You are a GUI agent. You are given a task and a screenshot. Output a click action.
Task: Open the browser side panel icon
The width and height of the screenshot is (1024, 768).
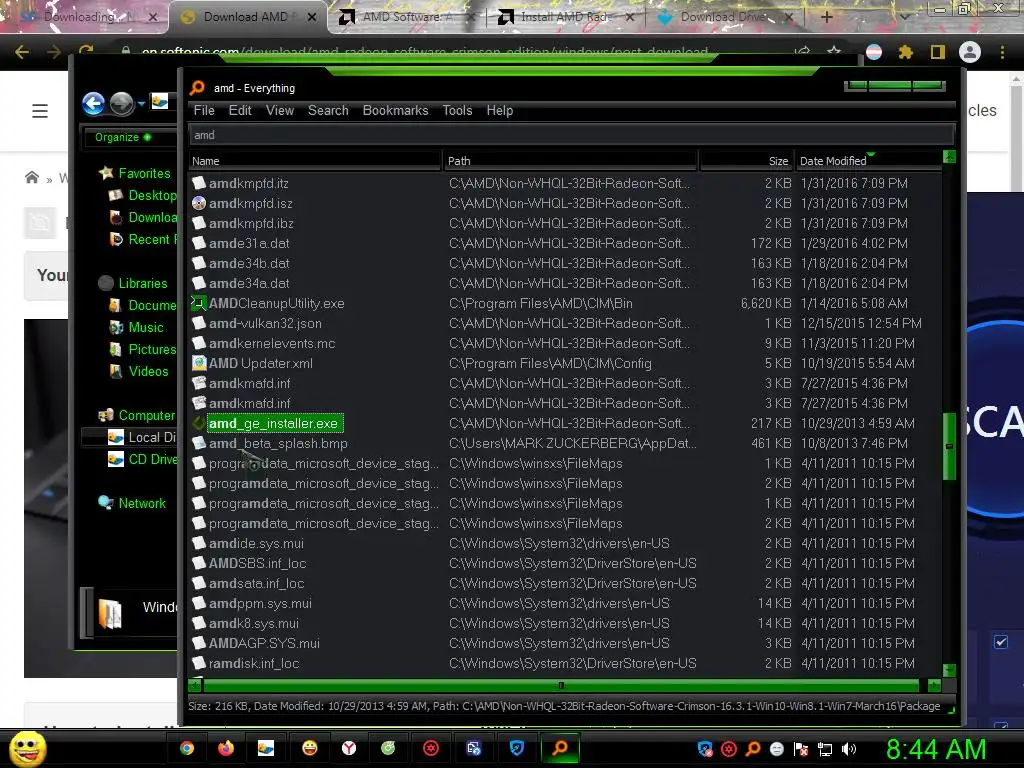(938, 52)
